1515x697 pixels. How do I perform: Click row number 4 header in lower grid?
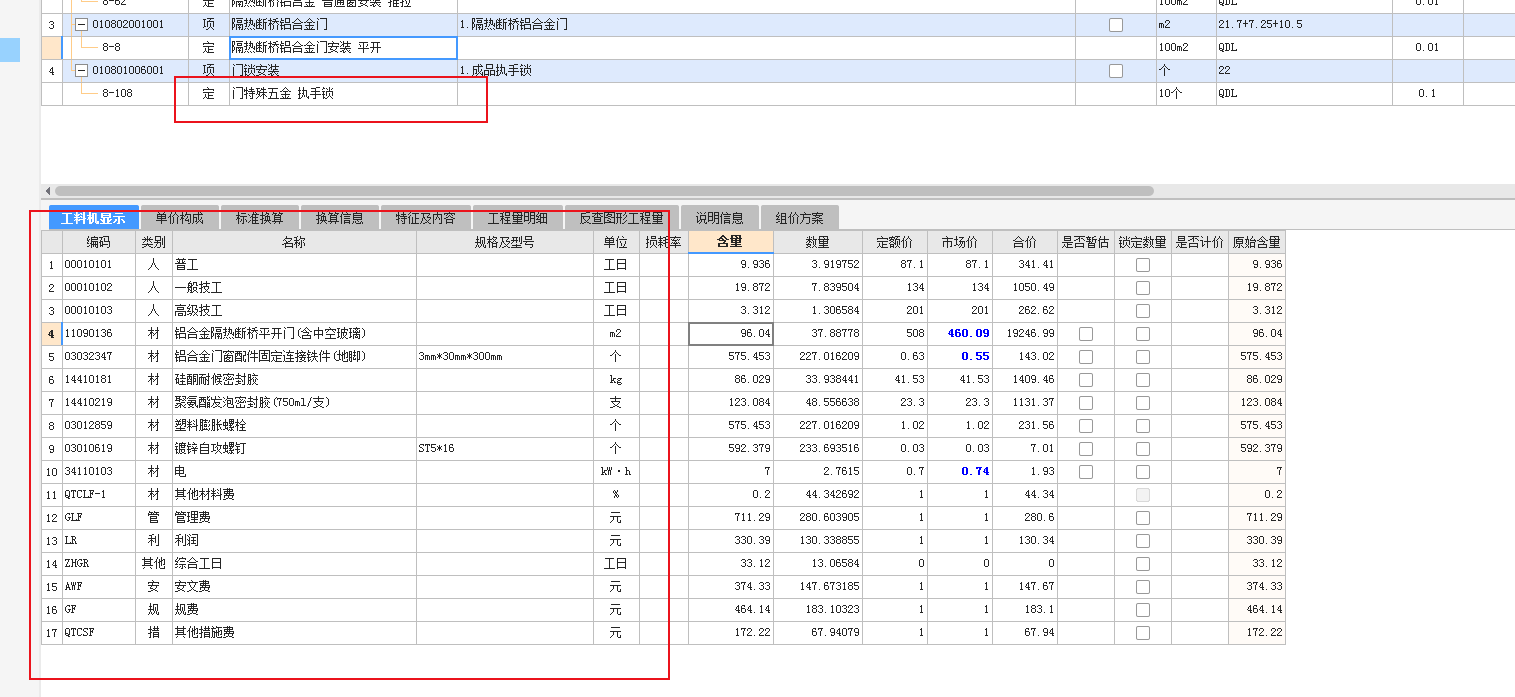(51, 334)
